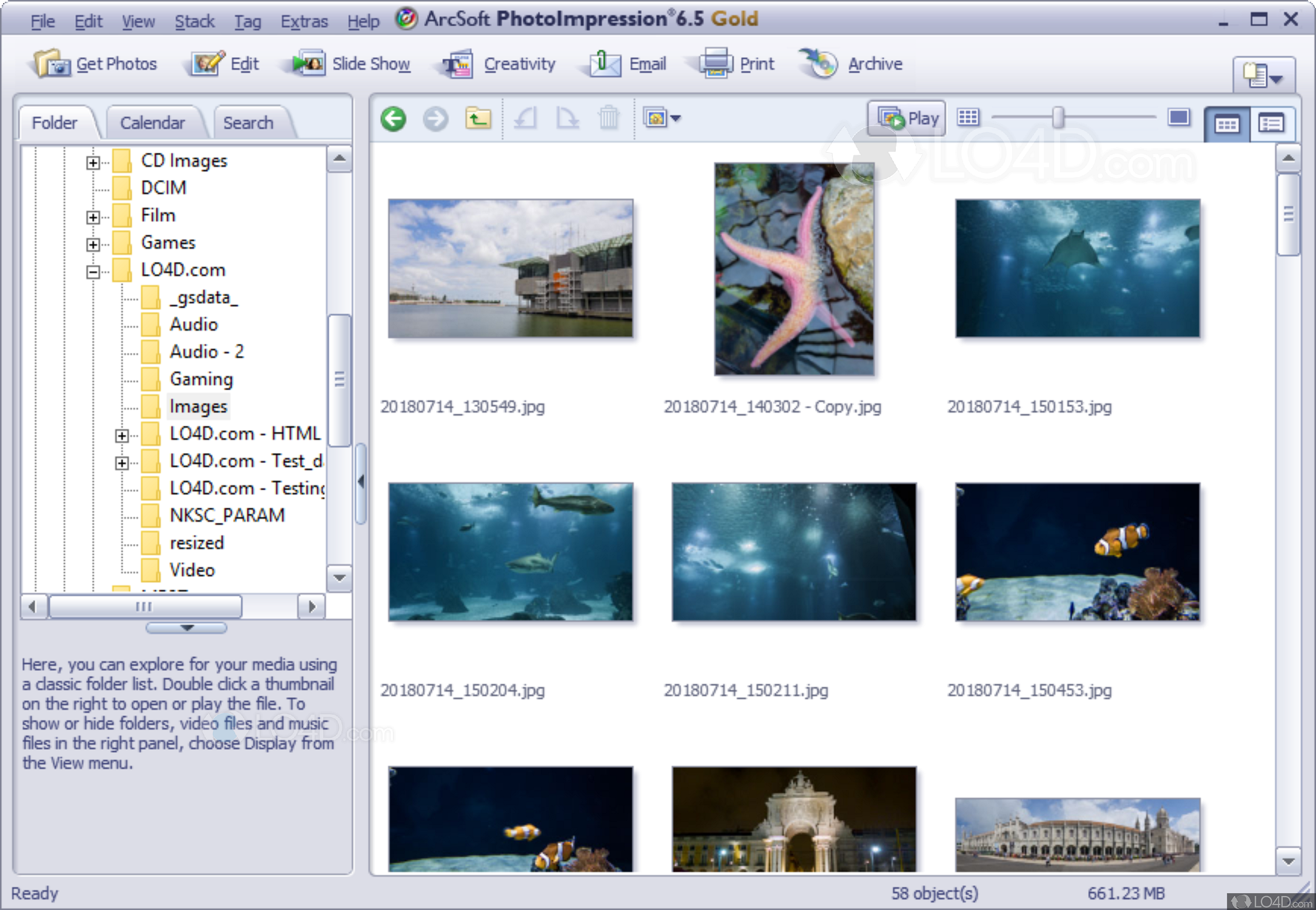1316x910 pixels.
Task: Launch the Creativity tool
Action: [x=499, y=64]
